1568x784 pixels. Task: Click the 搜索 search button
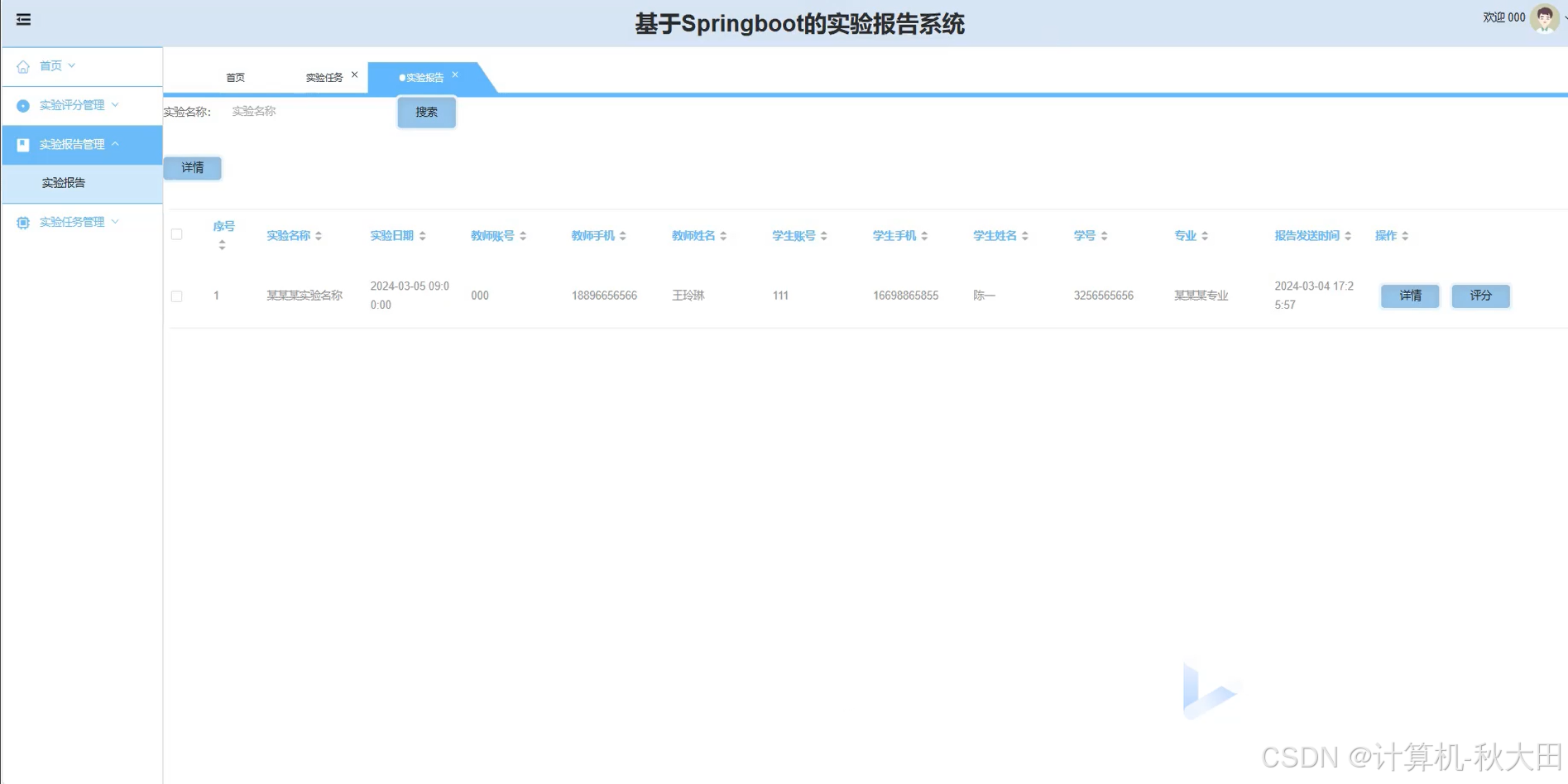click(426, 112)
